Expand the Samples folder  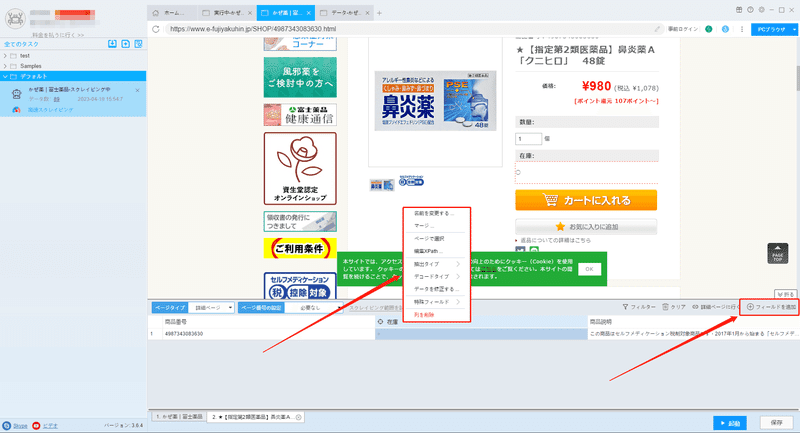click(5, 66)
